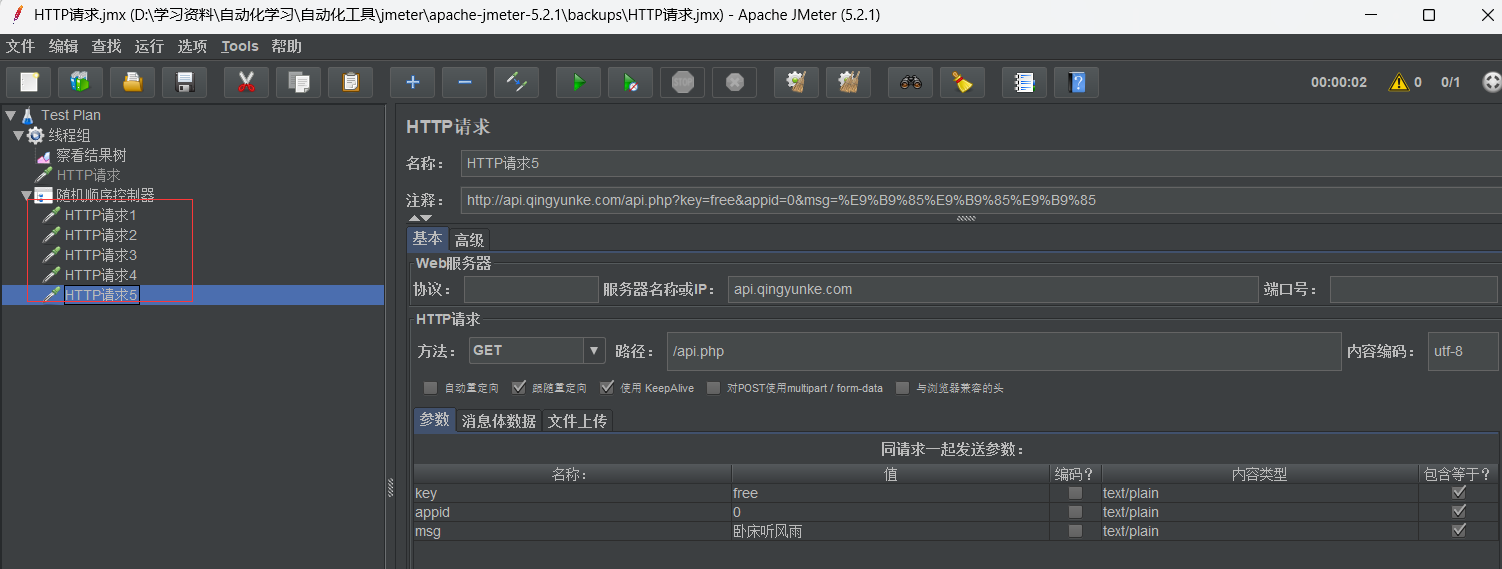Select the 随机顺序控制器 controller node
Image resolution: width=1502 pixels, height=569 pixels.
tap(105, 195)
